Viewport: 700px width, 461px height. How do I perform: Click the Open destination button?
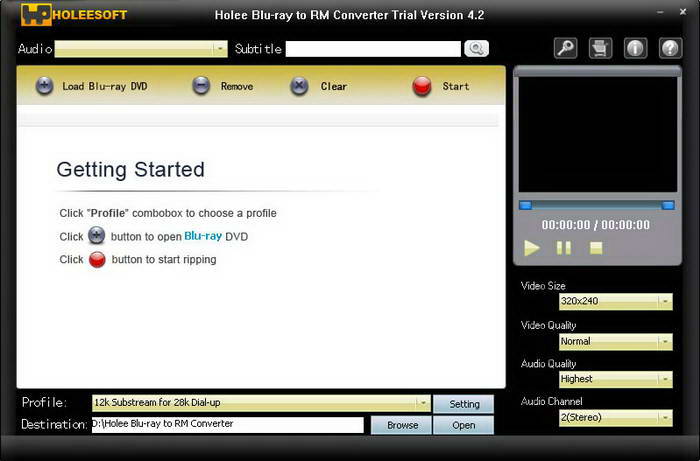click(x=464, y=425)
